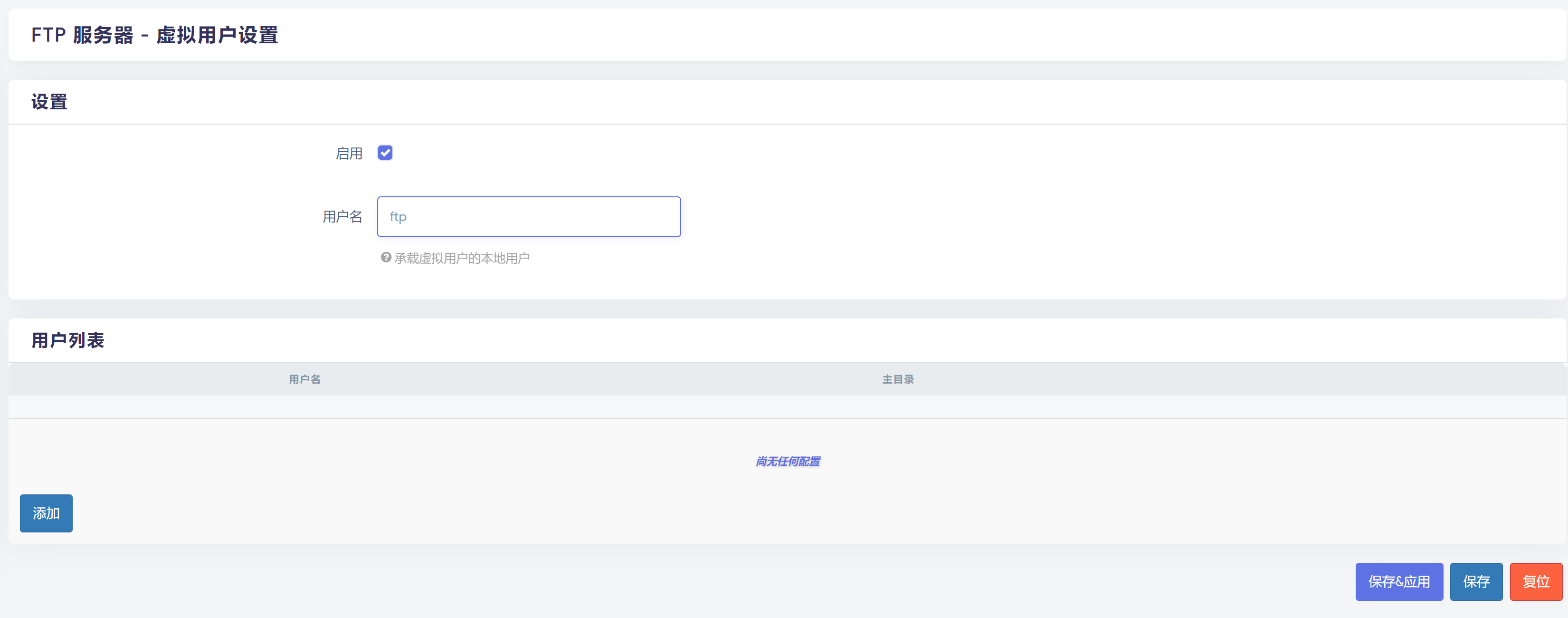Toggle the 启用 checkbox

tap(385, 153)
